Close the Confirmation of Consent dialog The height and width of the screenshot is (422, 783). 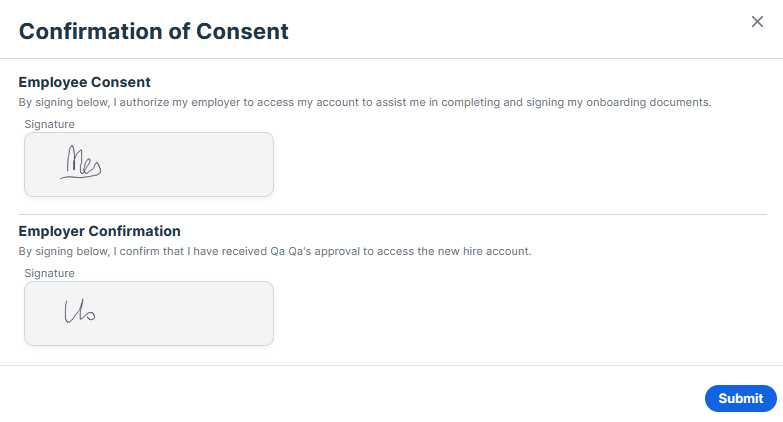[757, 22]
